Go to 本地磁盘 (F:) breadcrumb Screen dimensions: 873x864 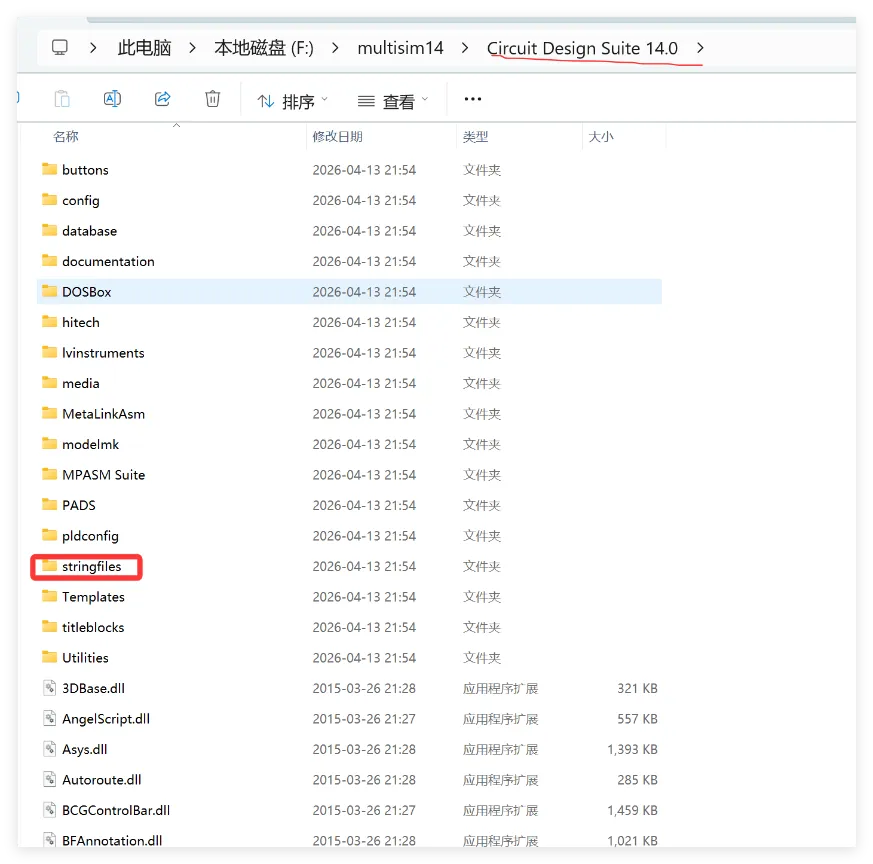click(x=264, y=48)
